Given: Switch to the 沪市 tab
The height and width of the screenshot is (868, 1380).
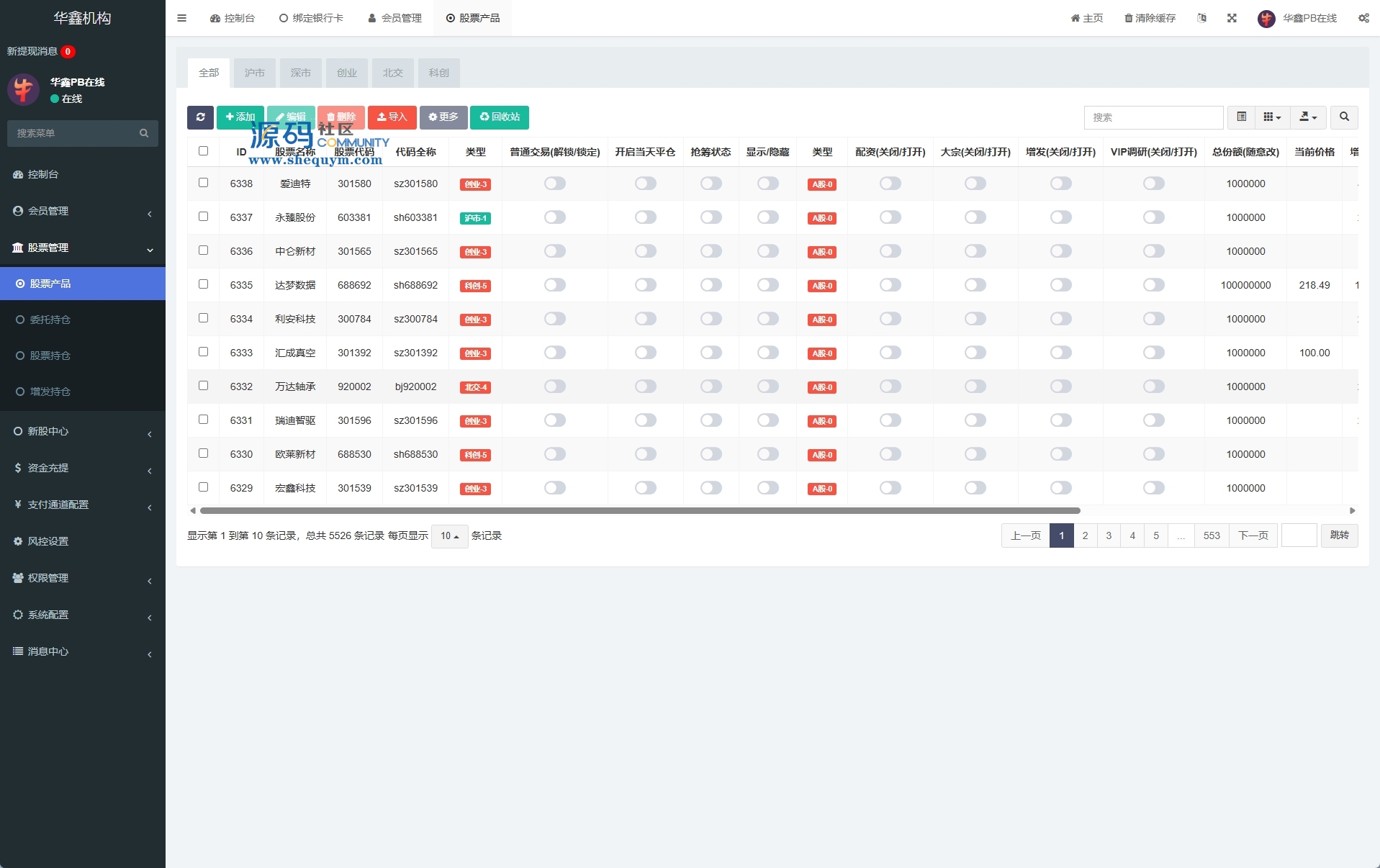Looking at the screenshot, I should point(254,73).
